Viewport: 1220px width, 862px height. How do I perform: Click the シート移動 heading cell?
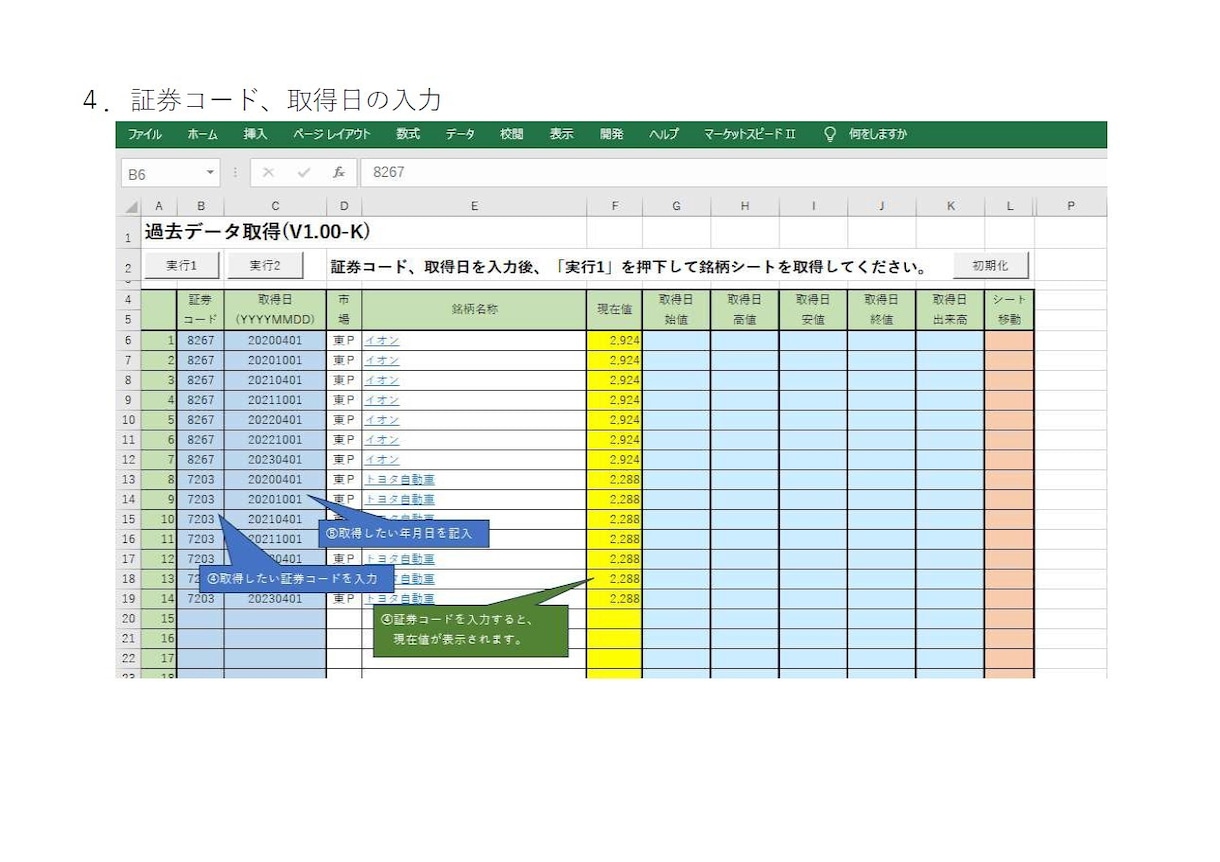click(1009, 310)
